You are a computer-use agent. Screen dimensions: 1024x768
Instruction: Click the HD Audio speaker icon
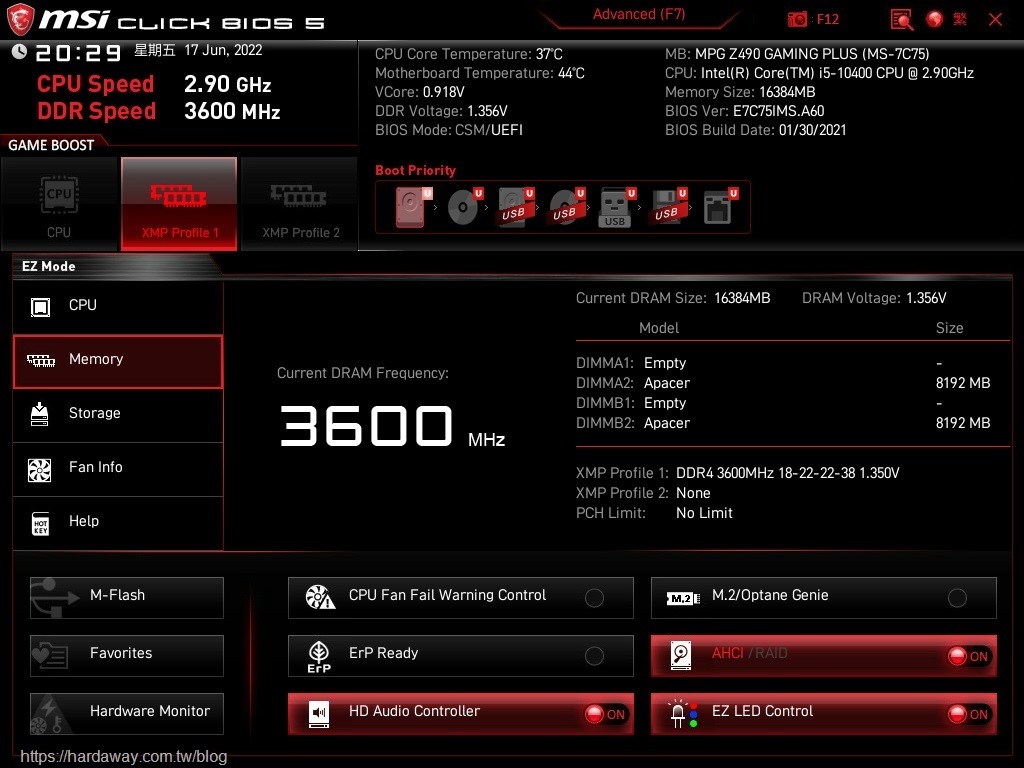tap(319, 714)
